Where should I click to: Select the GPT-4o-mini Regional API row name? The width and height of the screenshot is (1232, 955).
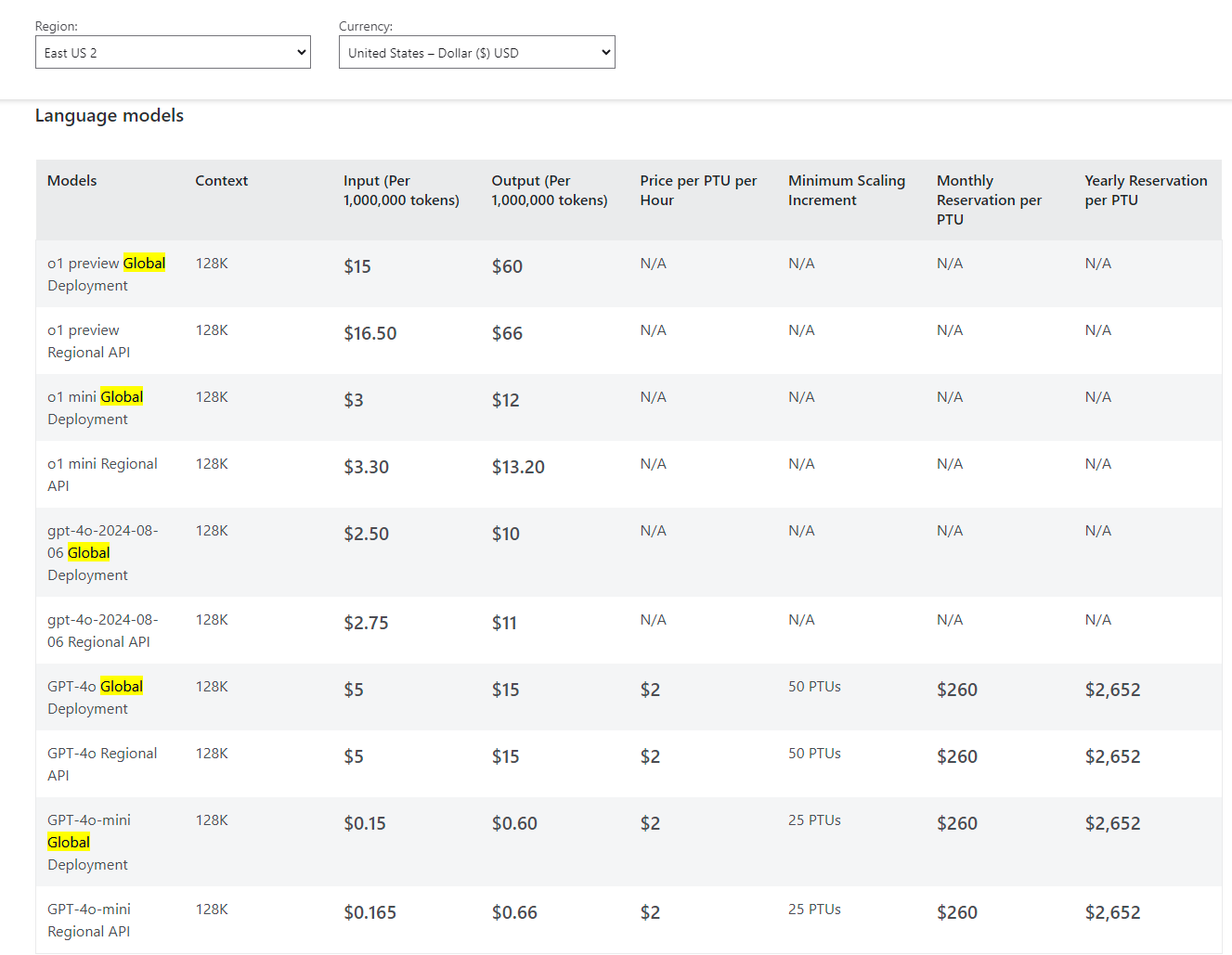point(89,920)
